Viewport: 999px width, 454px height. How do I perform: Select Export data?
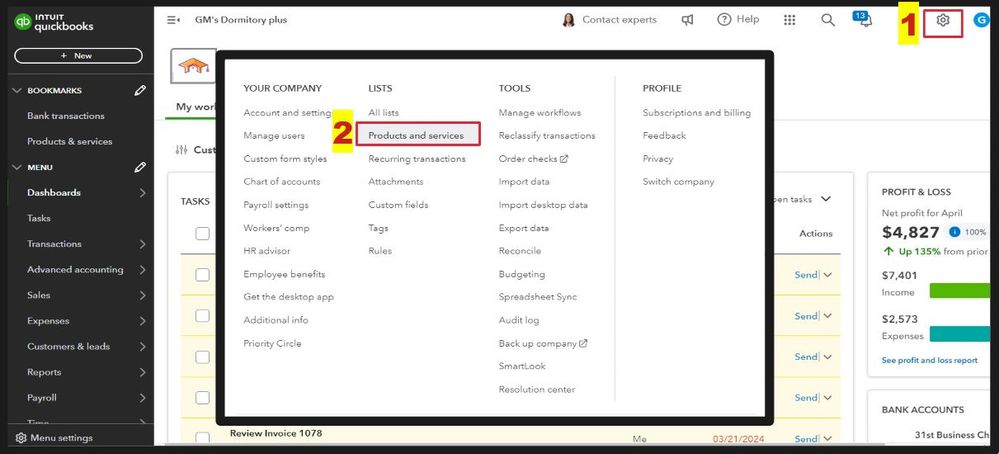point(524,228)
